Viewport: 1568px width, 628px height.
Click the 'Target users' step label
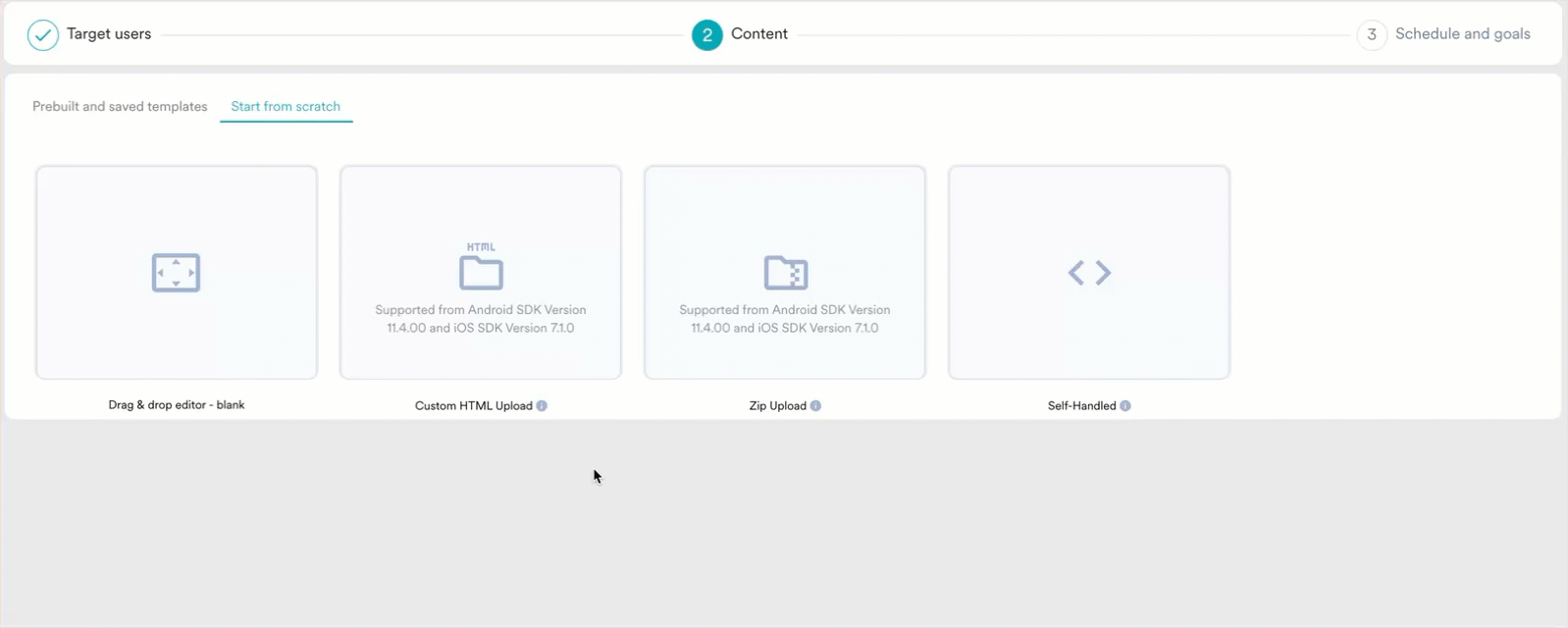tap(109, 34)
